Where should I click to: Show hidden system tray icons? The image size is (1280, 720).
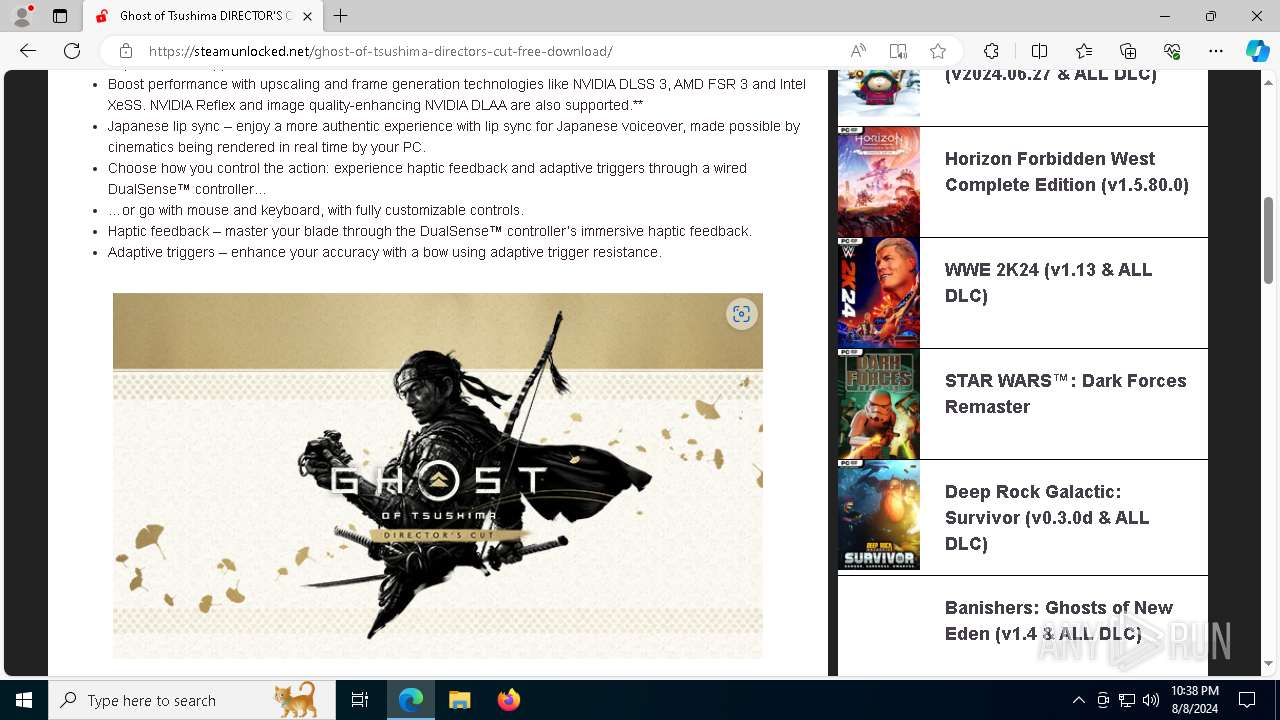[1078, 700]
